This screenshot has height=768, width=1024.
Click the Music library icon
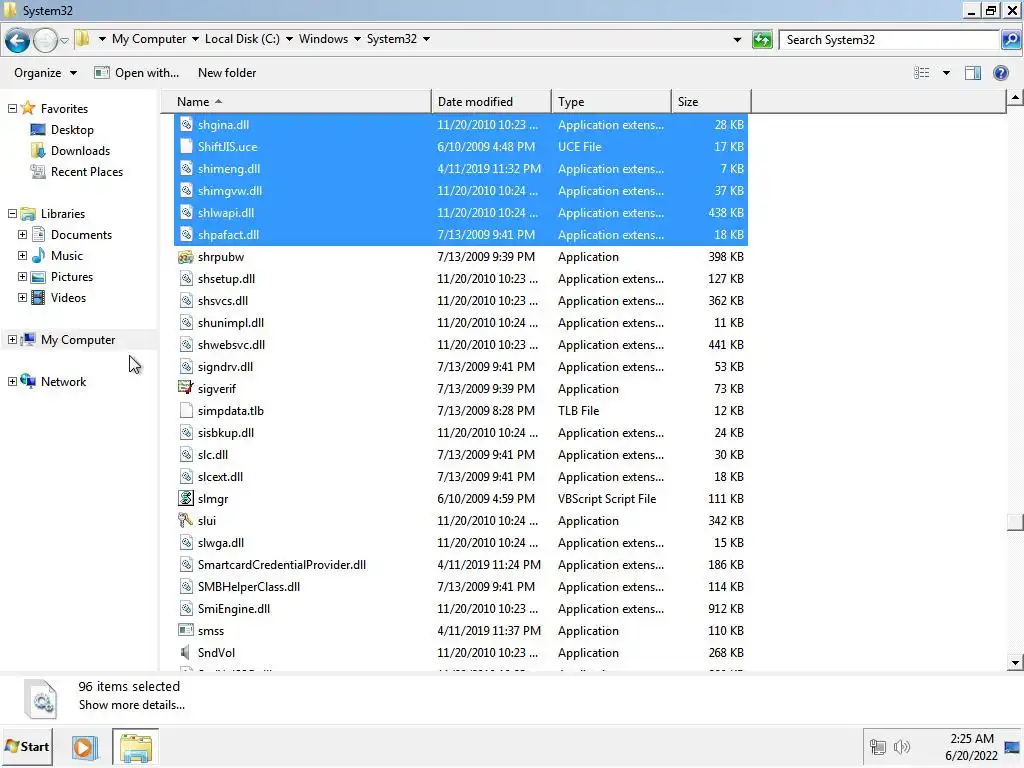38,255
